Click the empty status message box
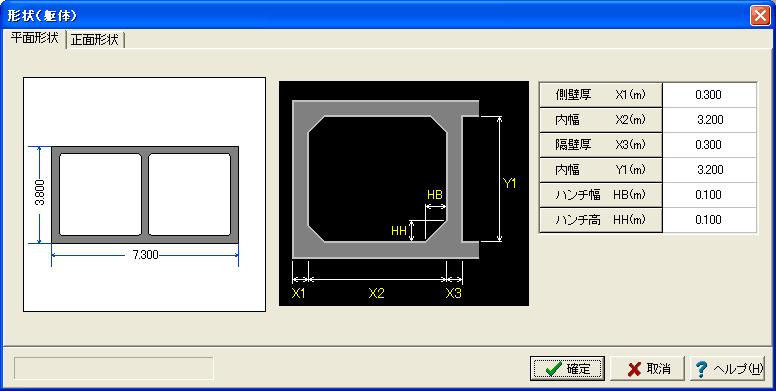This screenshot has width=776, height=391. 114,368
